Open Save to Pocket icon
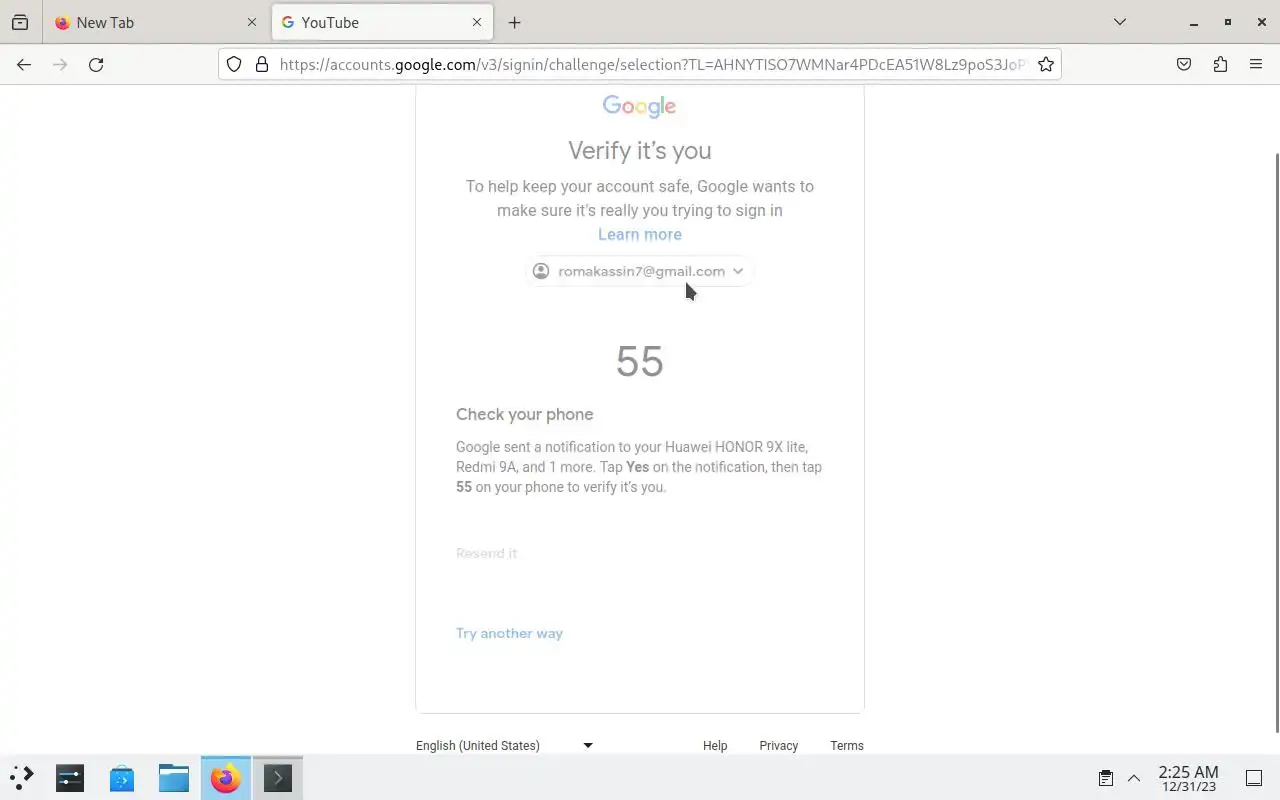The image size is (1280, 800). (x=1184, y=64)
